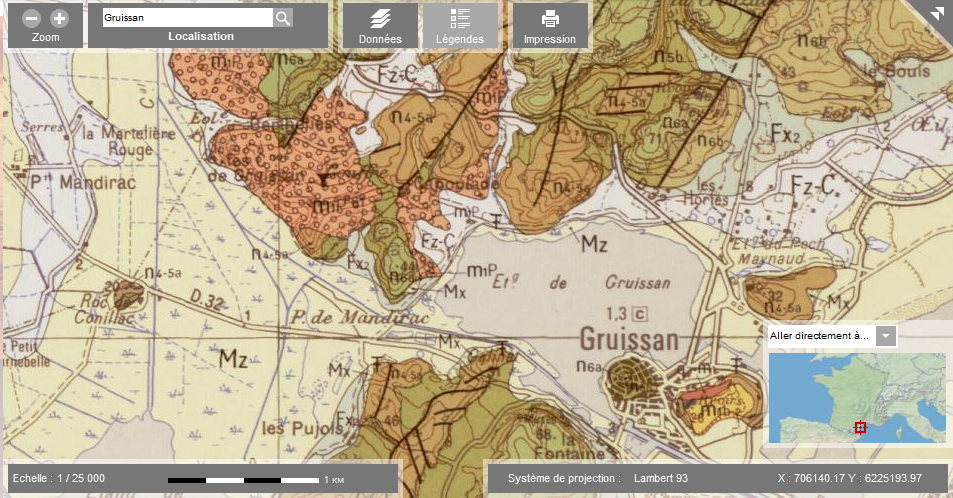Image resolution: width=953 pixels, height=498 pixels.
Task: Open the 'Aller directement à...' dropdown
Action: point(831,336)
